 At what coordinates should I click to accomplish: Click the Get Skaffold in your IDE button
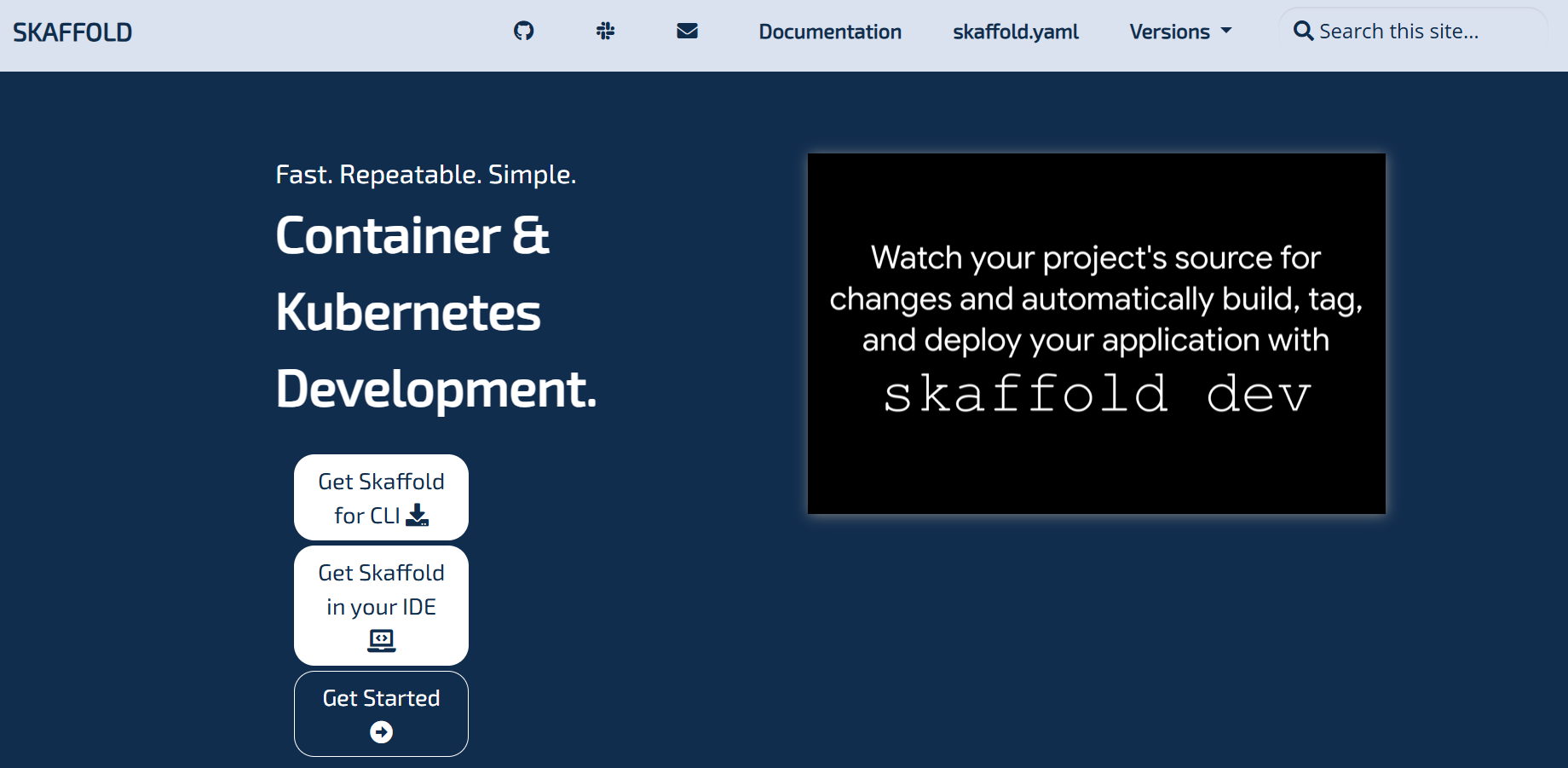[381, 606]
